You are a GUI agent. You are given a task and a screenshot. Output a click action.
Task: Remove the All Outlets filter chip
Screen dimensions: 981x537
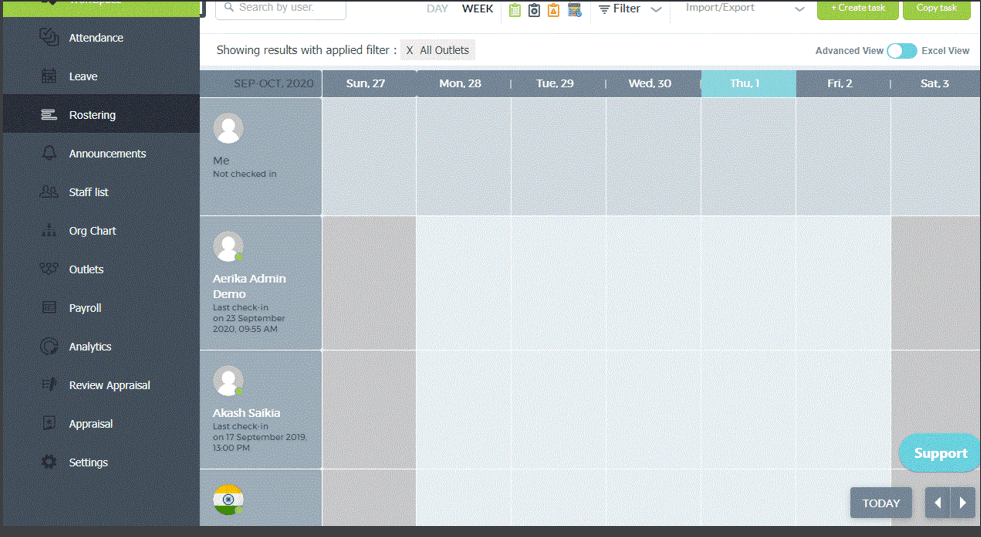410,50
